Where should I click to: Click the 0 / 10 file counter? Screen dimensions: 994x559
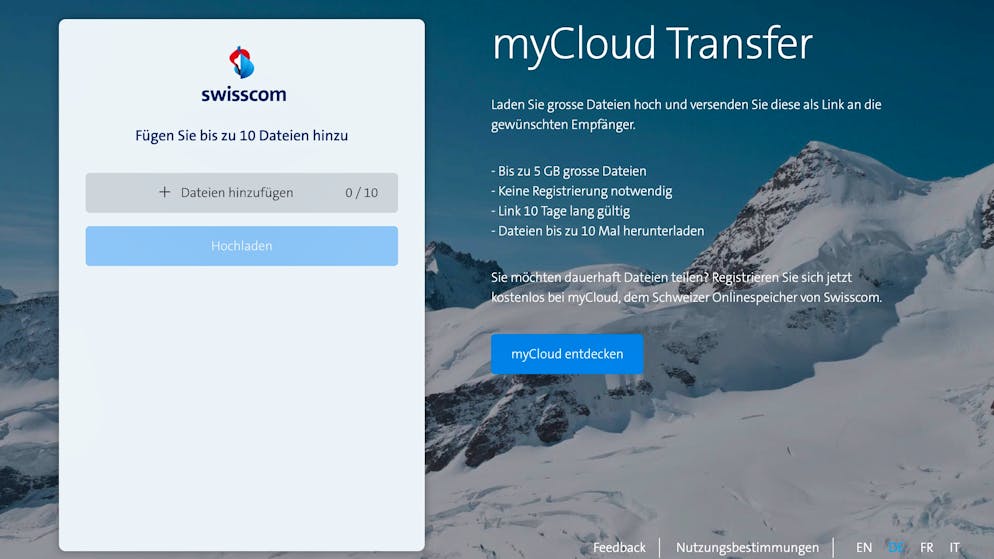point(361,193)
